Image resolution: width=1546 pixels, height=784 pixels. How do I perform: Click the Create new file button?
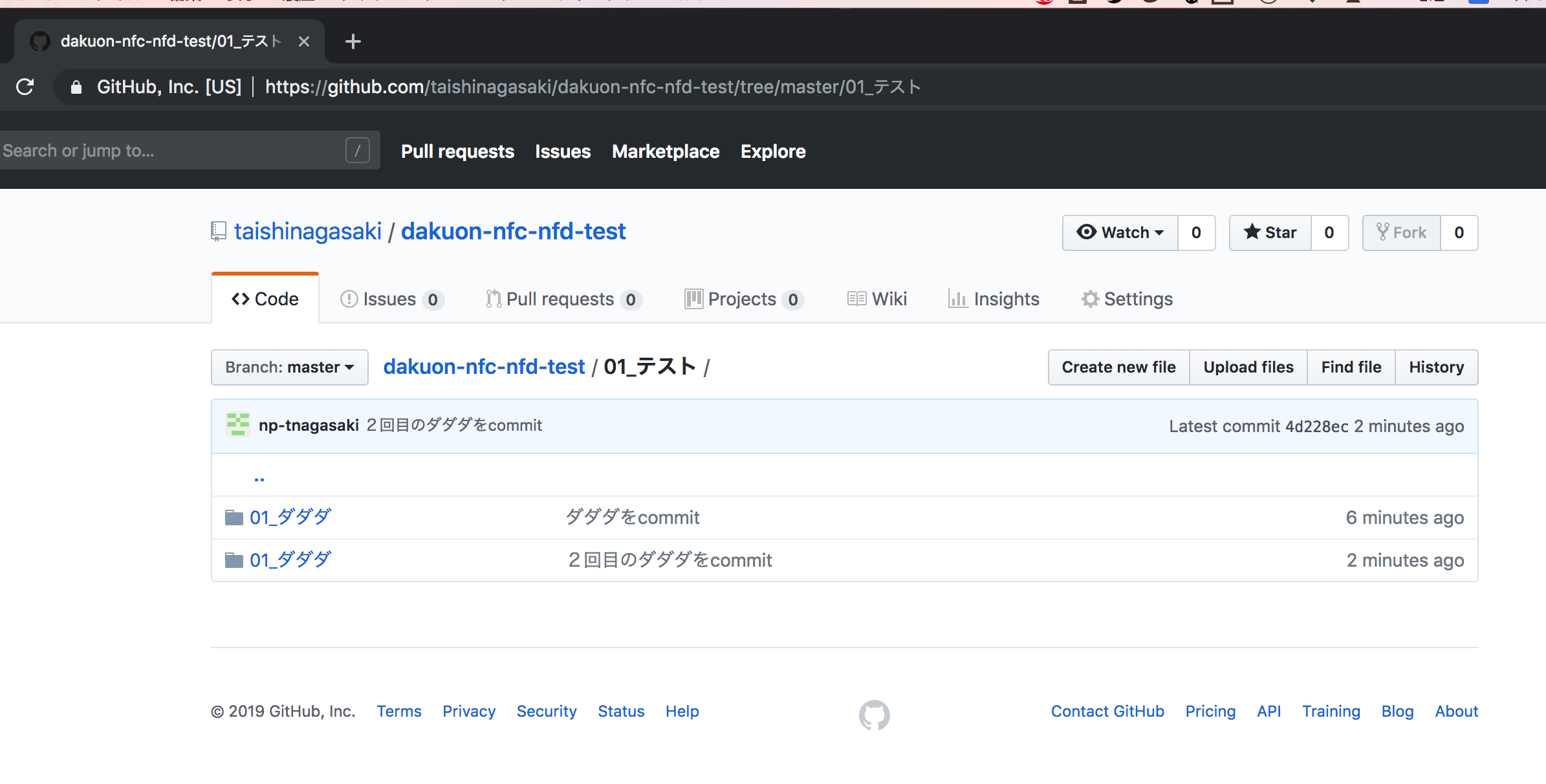pyautogui.click(x=1118, y=367)
